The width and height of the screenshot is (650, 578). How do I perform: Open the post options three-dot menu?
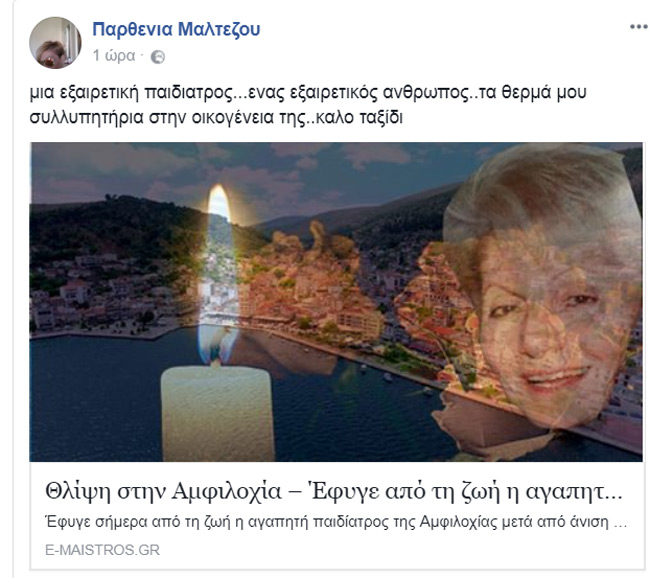point(639,27)
